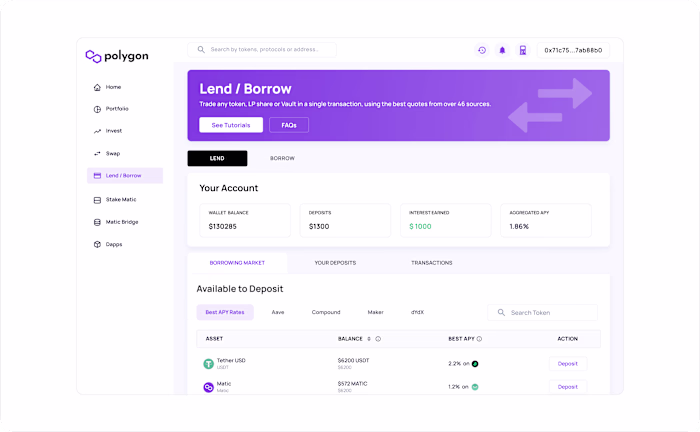This screenshot has width=700, height=432.
Task: Click the Lend / Borrow card icon
Action: point(97,176)
